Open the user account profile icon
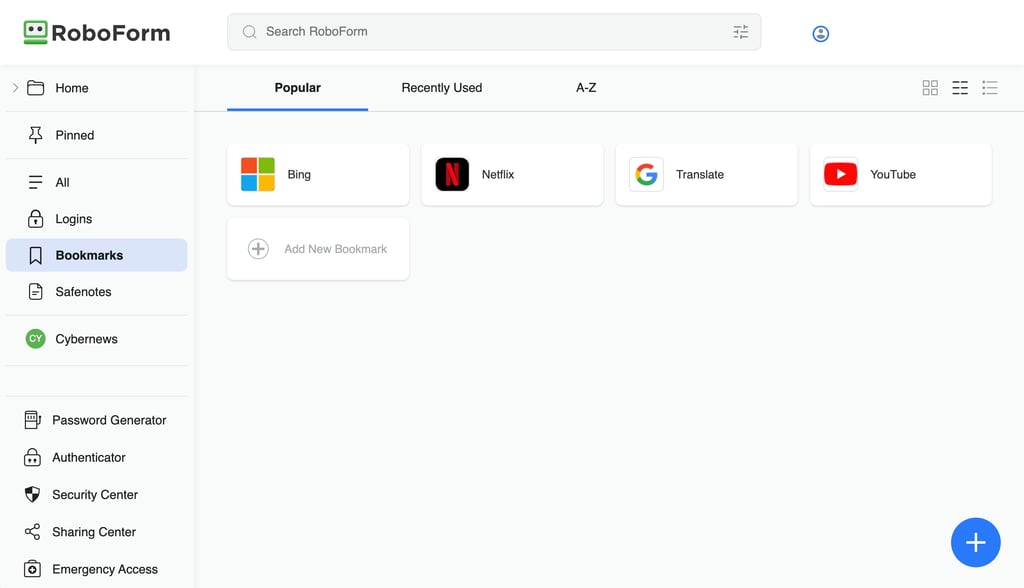Image resolution: width=1024 pixels, height=588 pixels. pyautogui.click(x=821, y=33)
